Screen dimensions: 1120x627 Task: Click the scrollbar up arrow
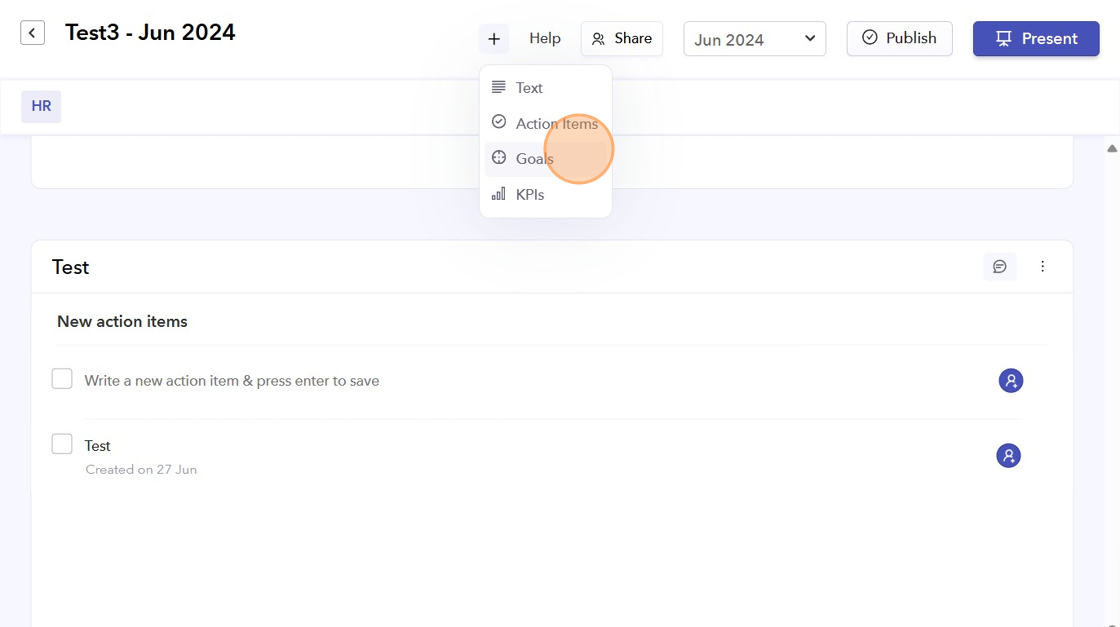(x=1112, y=149)
